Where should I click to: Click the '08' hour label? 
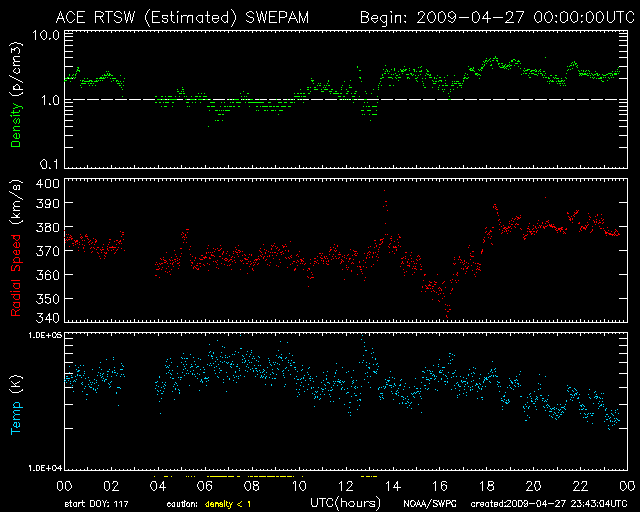tap(252, 486)
